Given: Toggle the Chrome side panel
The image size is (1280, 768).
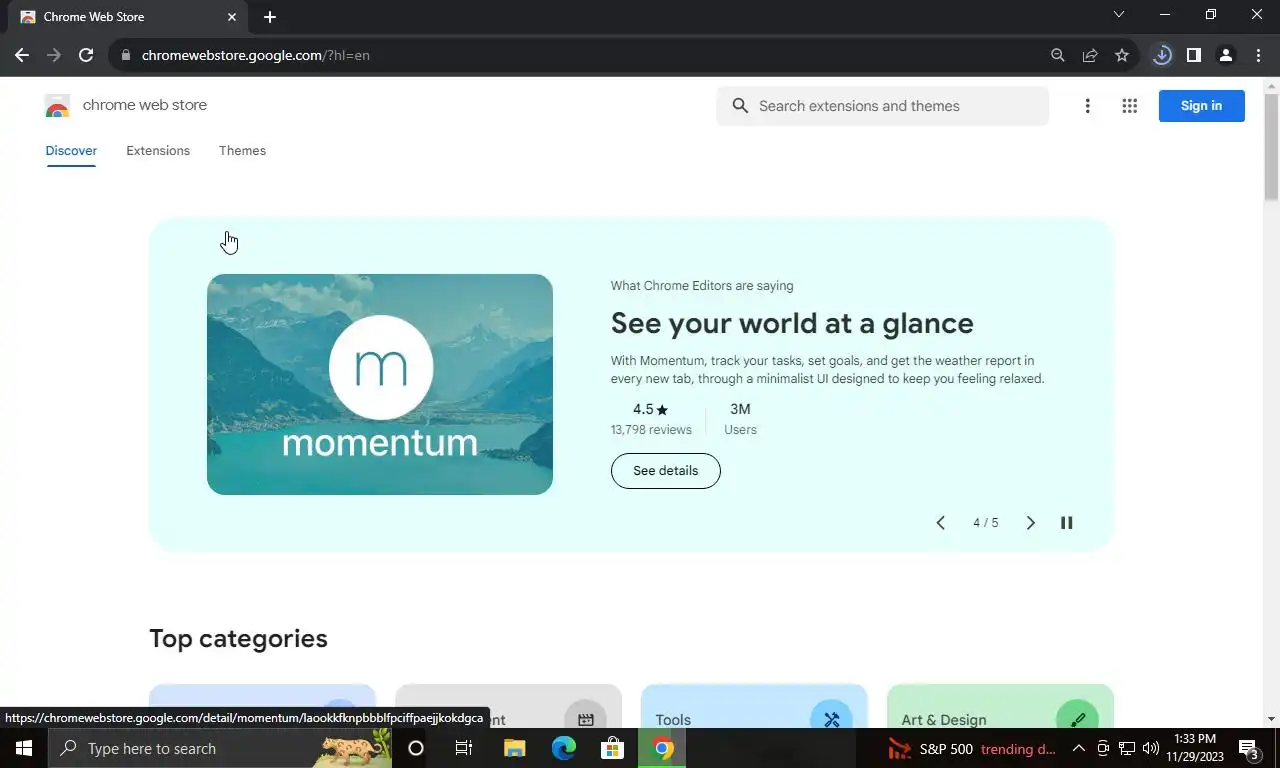Looking at the screenshot, I should click(x=1194, y=55).
